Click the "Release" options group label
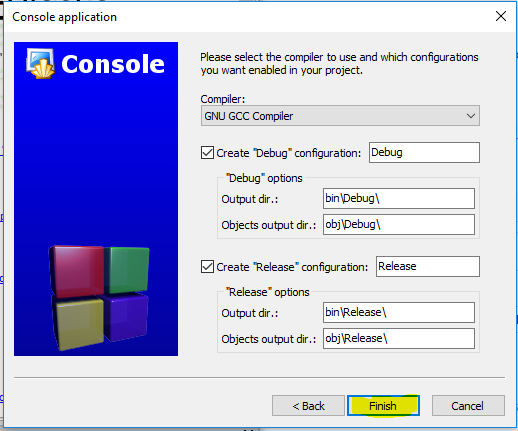The height and width of the screenshot is (431, 518). [x=268, y=292]
